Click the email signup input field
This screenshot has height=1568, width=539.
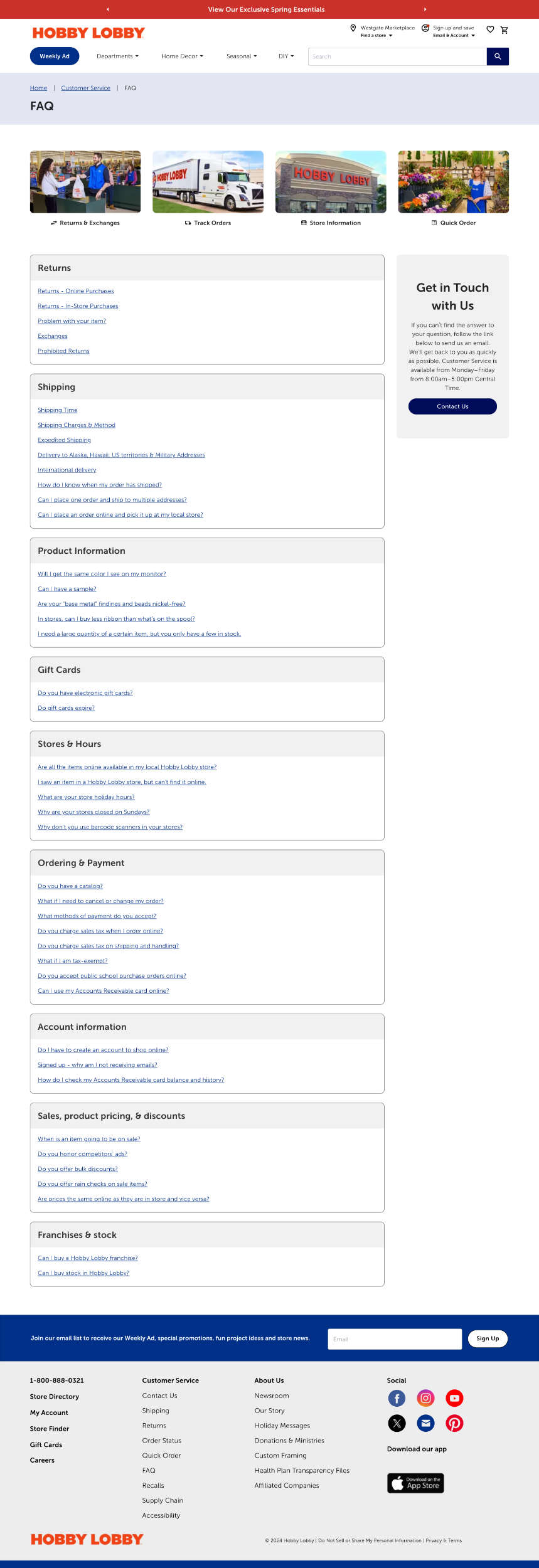coord(395,1339)
